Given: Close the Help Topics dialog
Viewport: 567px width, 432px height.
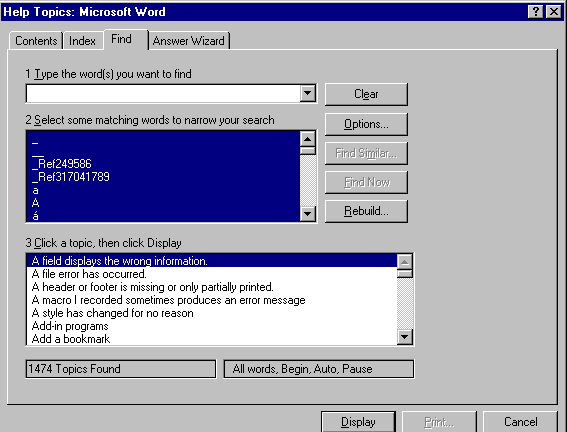Looking at the screenshot, I should [x=554, y=12].
